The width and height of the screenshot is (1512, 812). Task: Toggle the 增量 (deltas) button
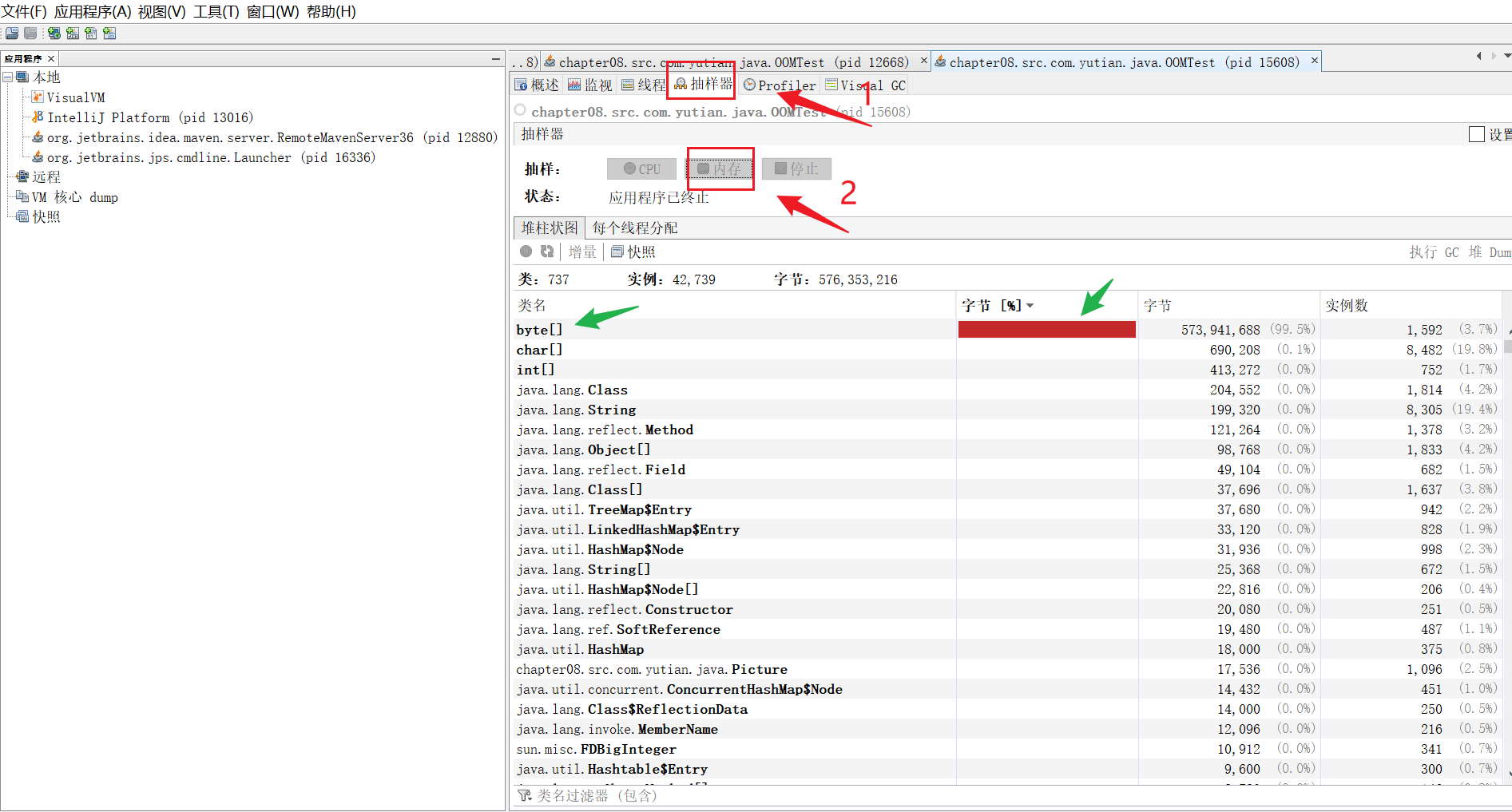582,252
